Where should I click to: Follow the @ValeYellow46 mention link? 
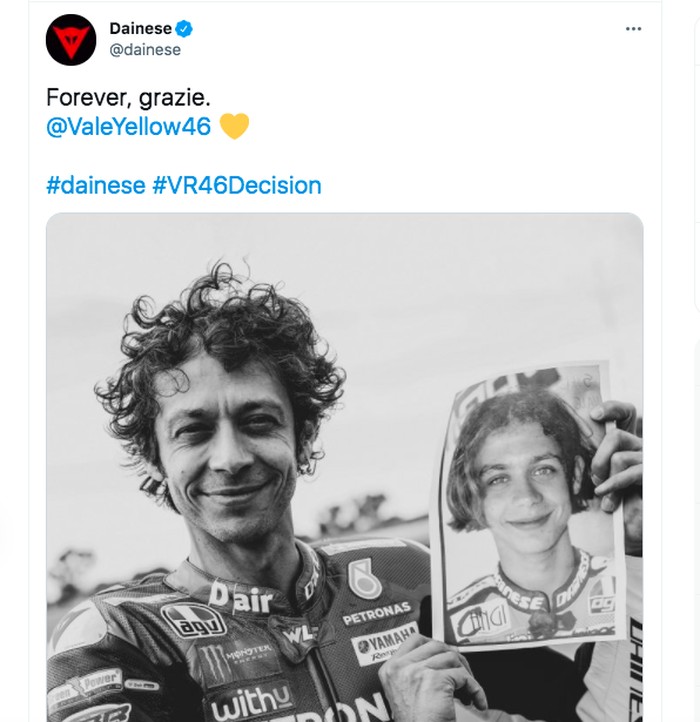click(129, 127)
